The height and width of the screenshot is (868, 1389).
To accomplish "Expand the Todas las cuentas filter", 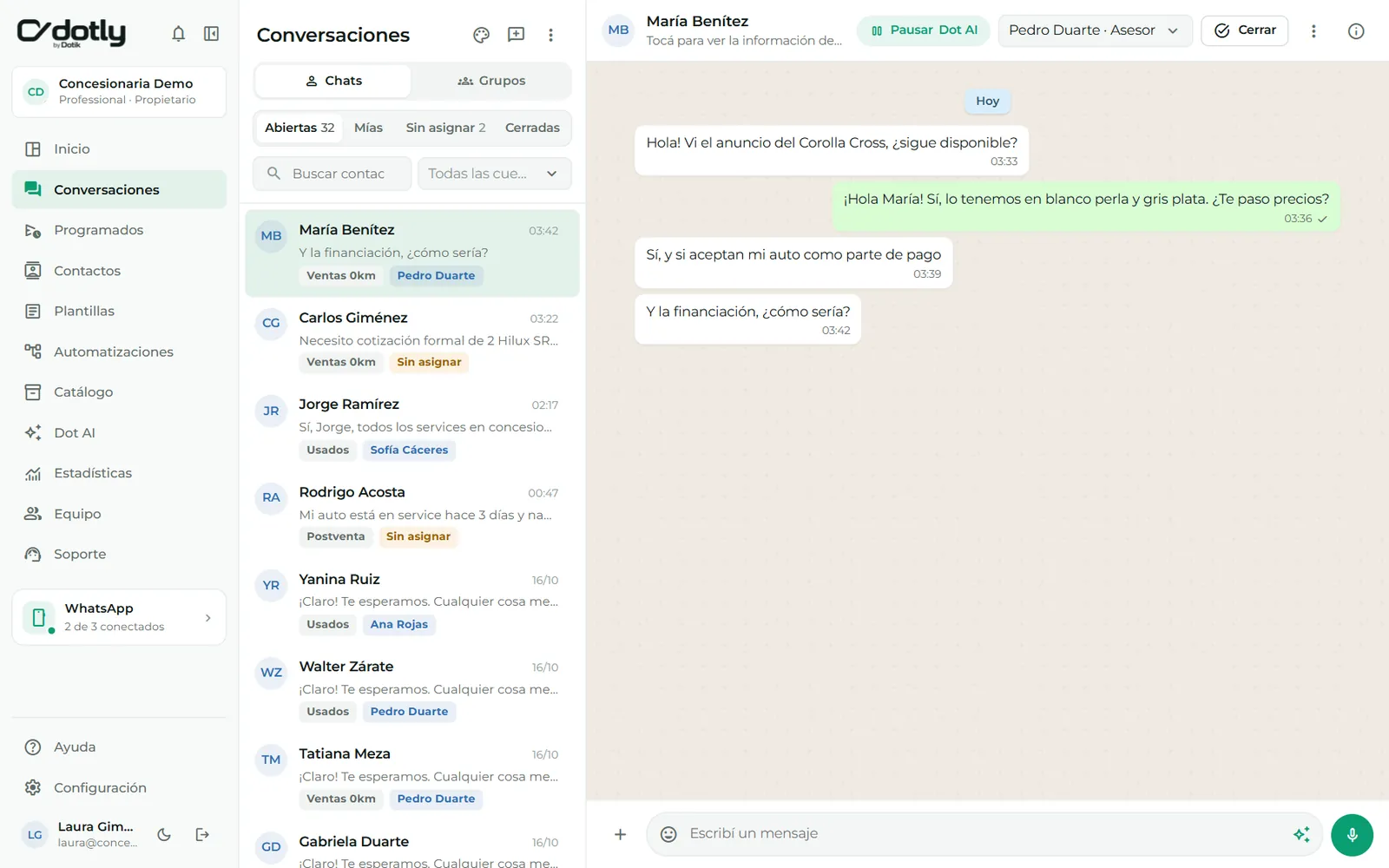I will point(494,174).
